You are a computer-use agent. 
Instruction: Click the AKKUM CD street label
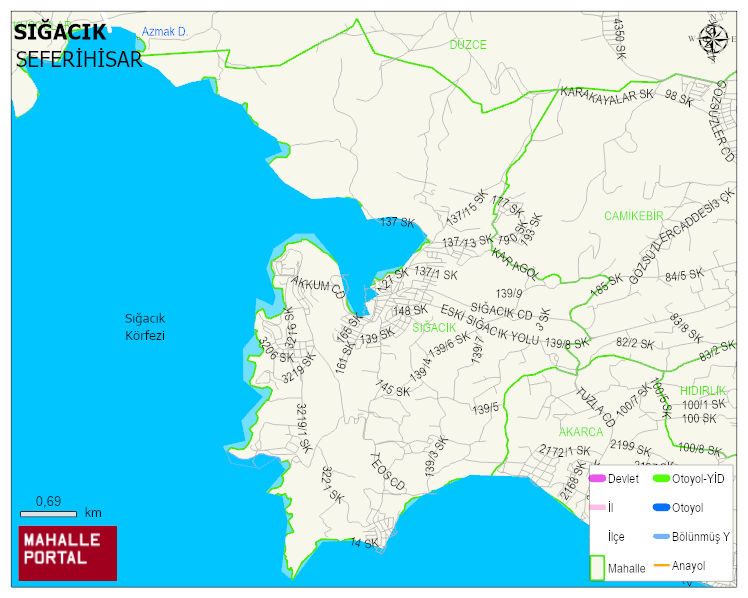tap(318, 287)
